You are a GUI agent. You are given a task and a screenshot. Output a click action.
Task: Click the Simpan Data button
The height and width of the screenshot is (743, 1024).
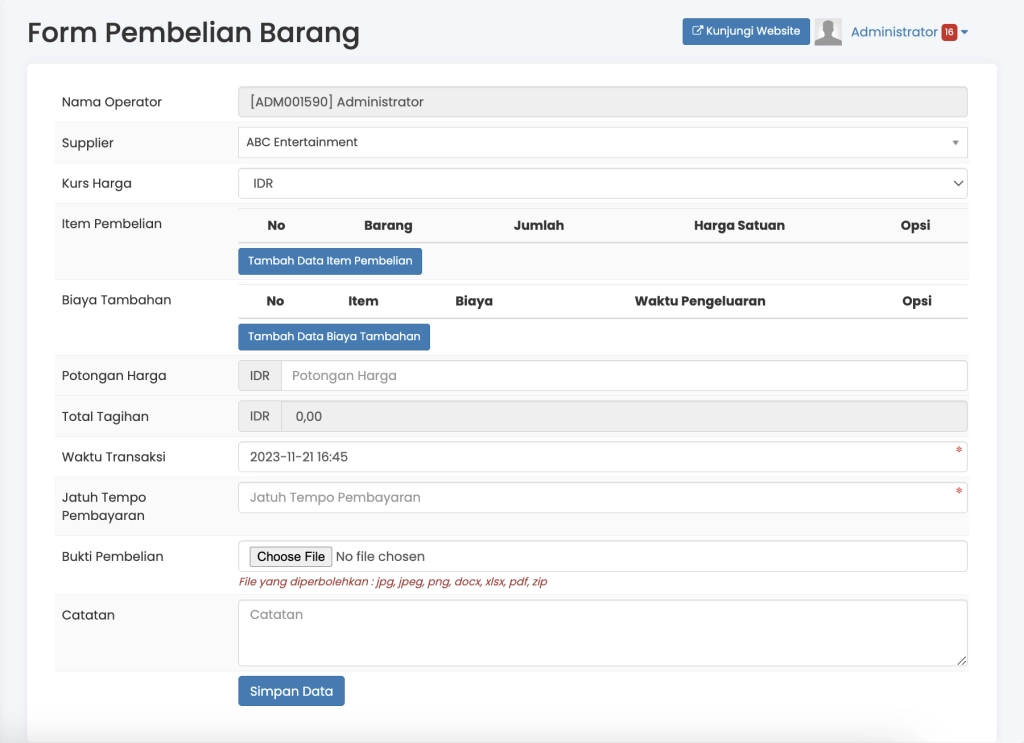291,691
